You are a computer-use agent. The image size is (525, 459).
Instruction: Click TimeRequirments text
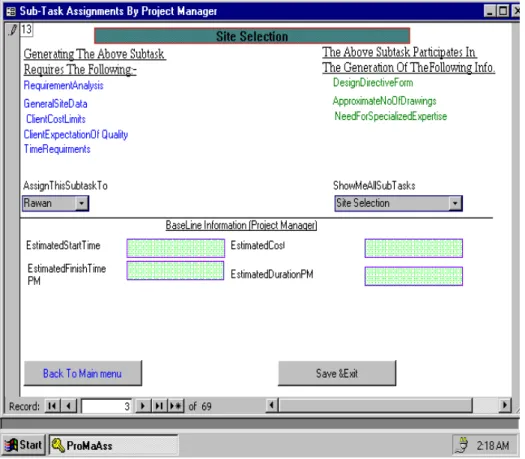[58, 150]
